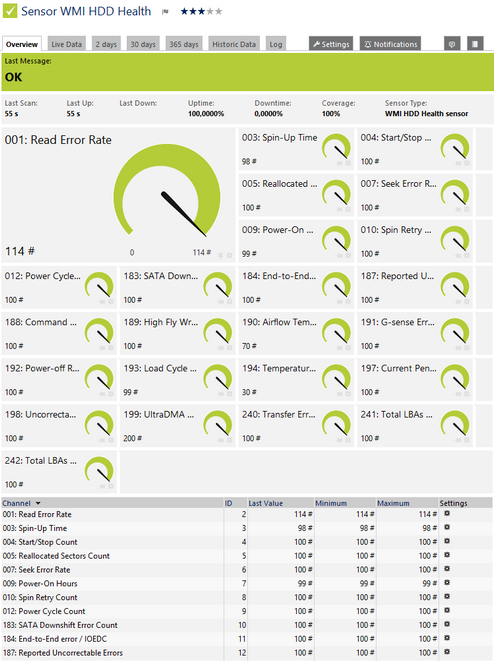This screenshot has width=494, height=661.
Task: Switch to the Overview tab
Action: 22,44
